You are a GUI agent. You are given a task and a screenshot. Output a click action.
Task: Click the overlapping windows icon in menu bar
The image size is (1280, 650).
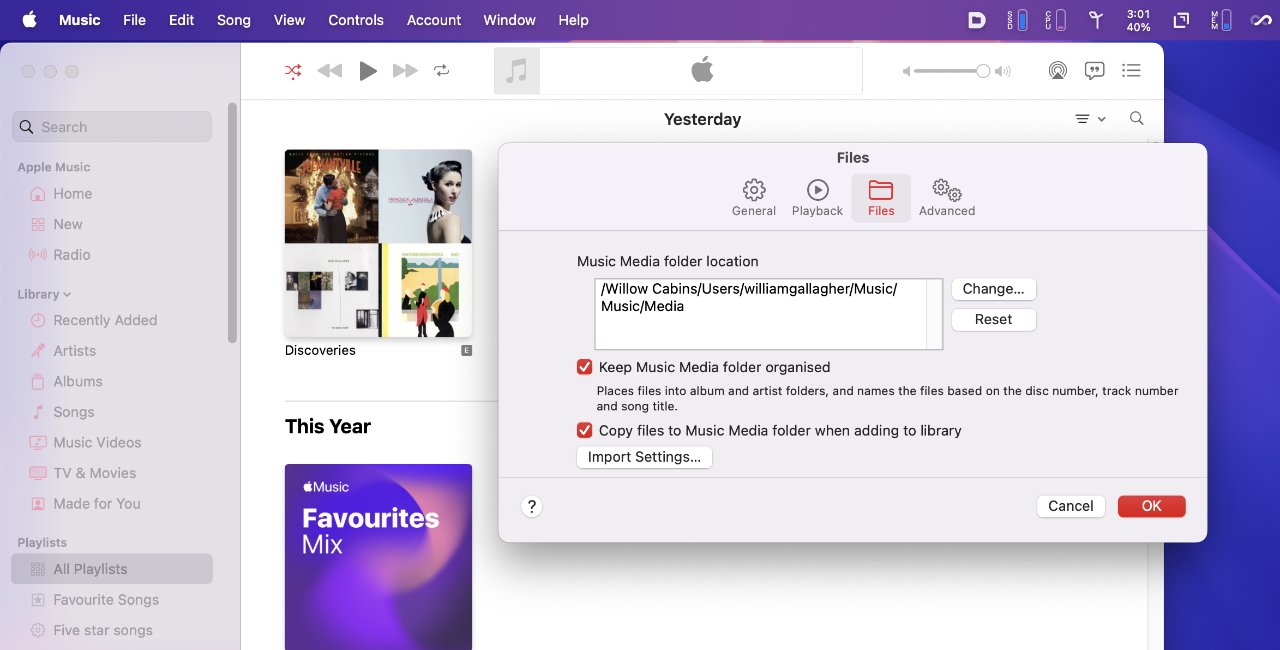coord(1181,20)
